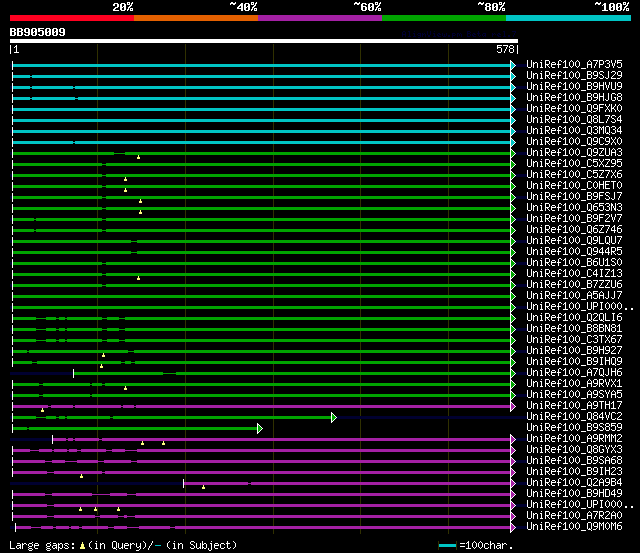Open the UniRef100_B9HVU9 hit
The height and width of the screenshot is (553, 640).
coord(574,87)
